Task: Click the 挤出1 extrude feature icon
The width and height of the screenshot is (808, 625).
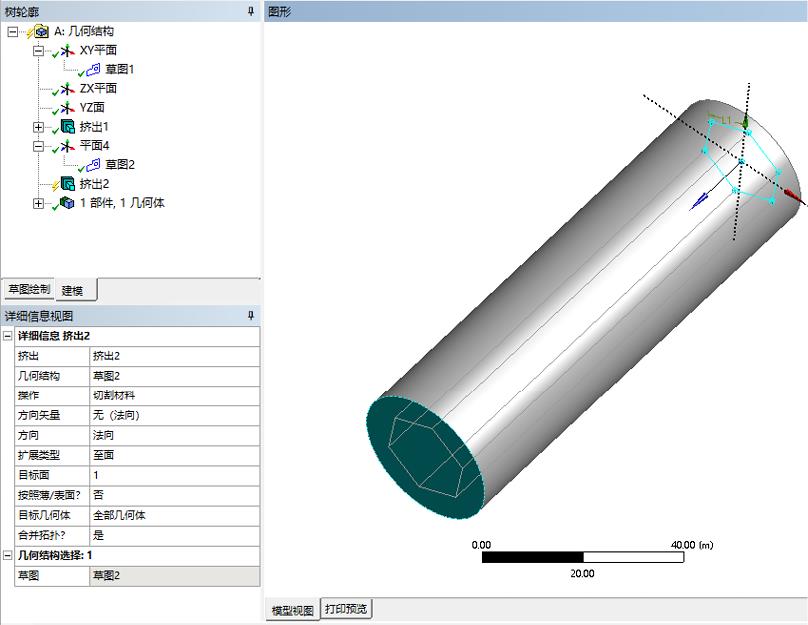Action: coord(68,127)
